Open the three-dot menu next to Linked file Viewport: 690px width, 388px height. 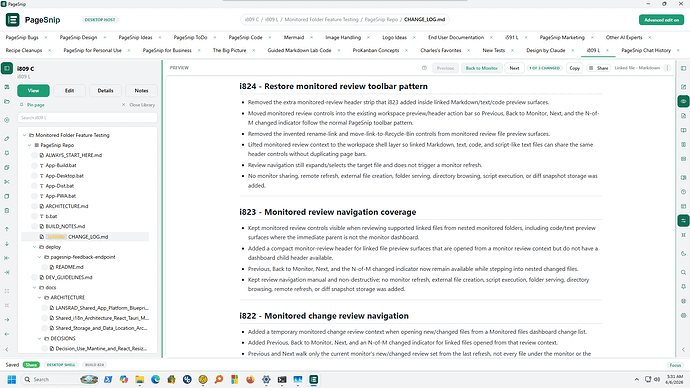(667, 68)
